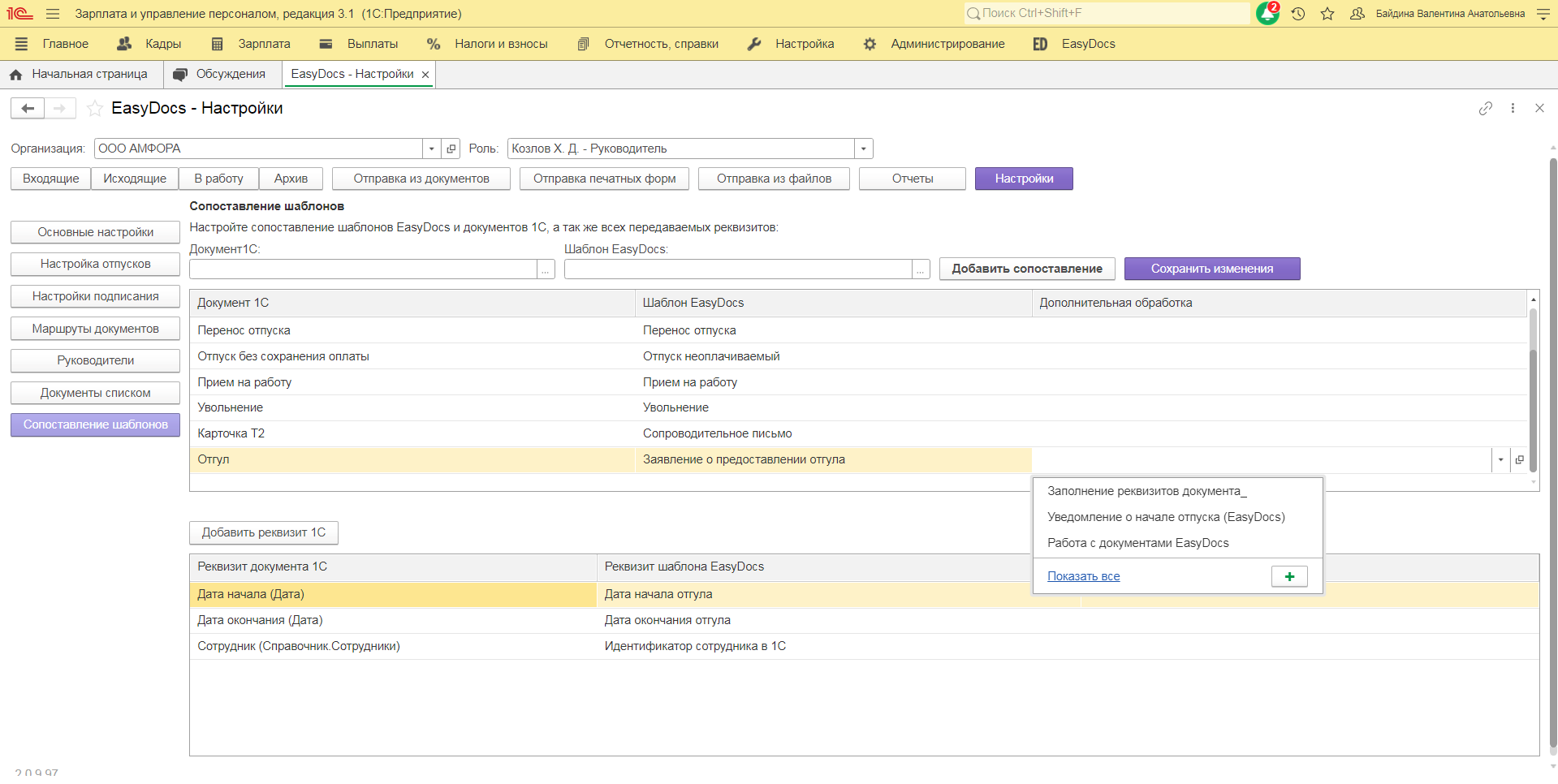Expand Дополнительная обработка cell dropdown

coord(1500,459)
